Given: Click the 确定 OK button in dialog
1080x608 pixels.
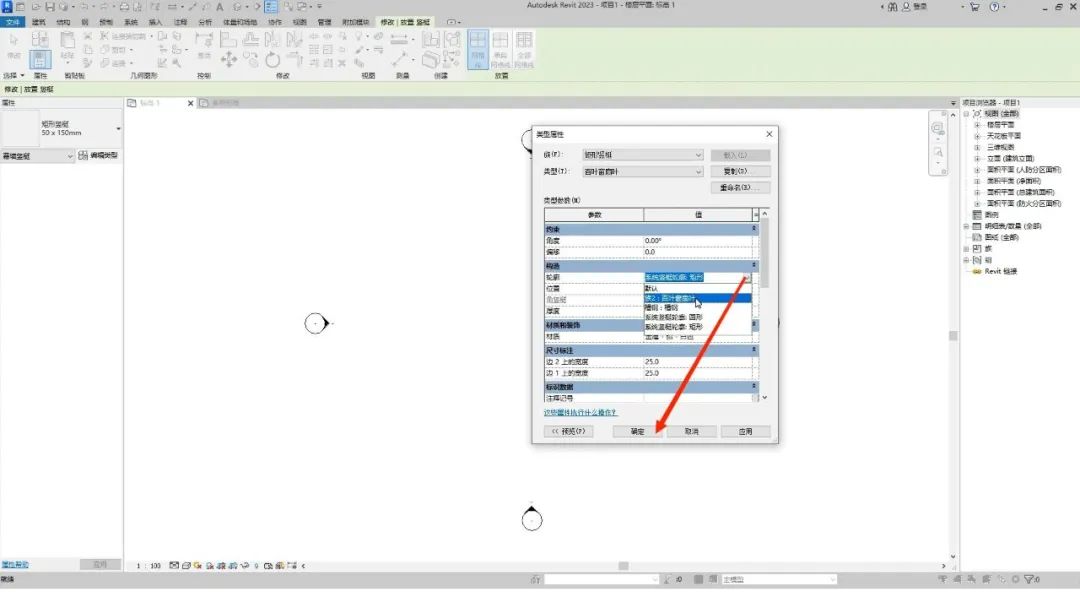Looking at the screenshot, I should point(637,432).
